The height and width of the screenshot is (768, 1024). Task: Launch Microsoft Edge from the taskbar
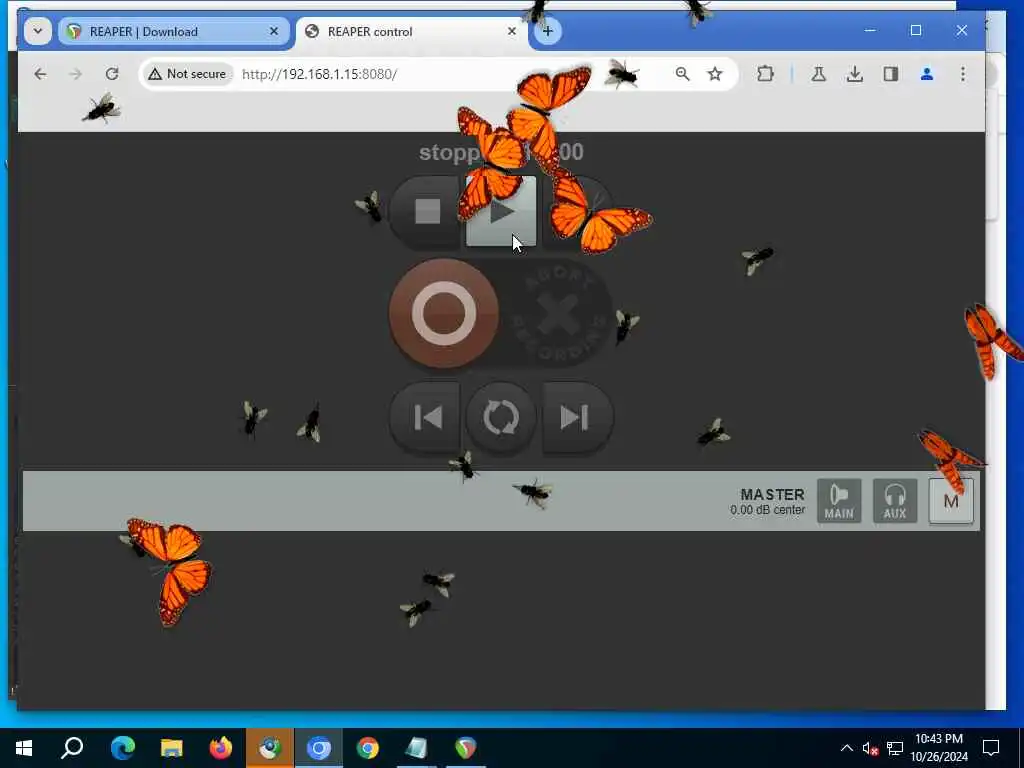tap(122, 748)
